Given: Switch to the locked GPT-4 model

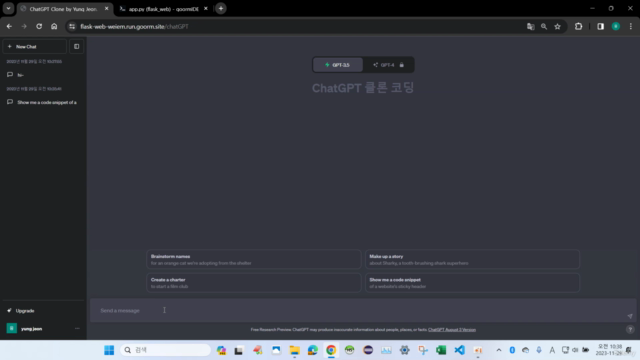Looking at the screenshot, I should pyautogui.click(x=388, y=65).
